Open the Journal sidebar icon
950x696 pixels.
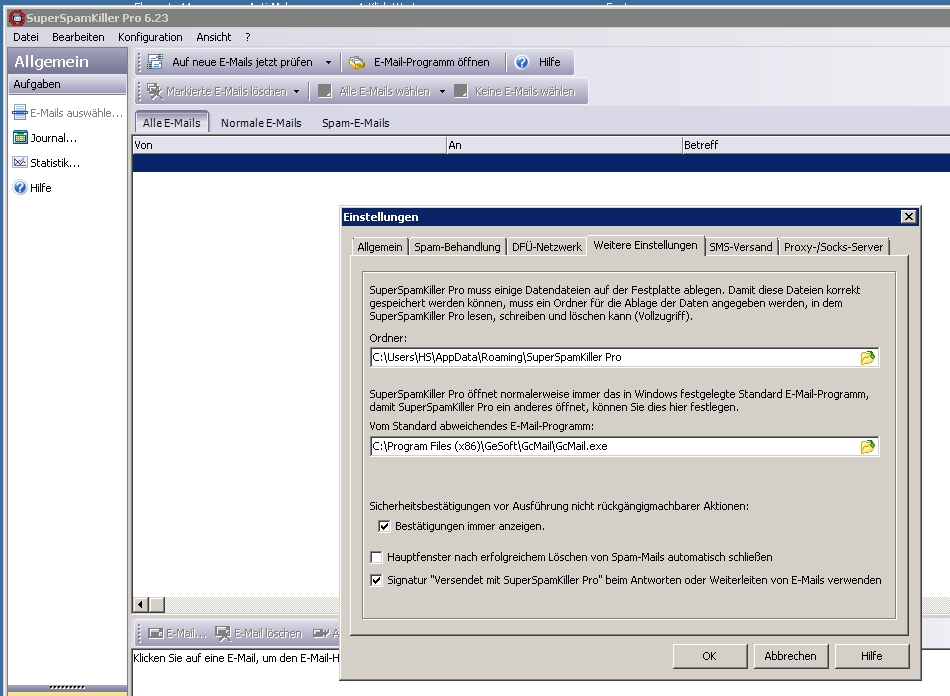(20, 138)
